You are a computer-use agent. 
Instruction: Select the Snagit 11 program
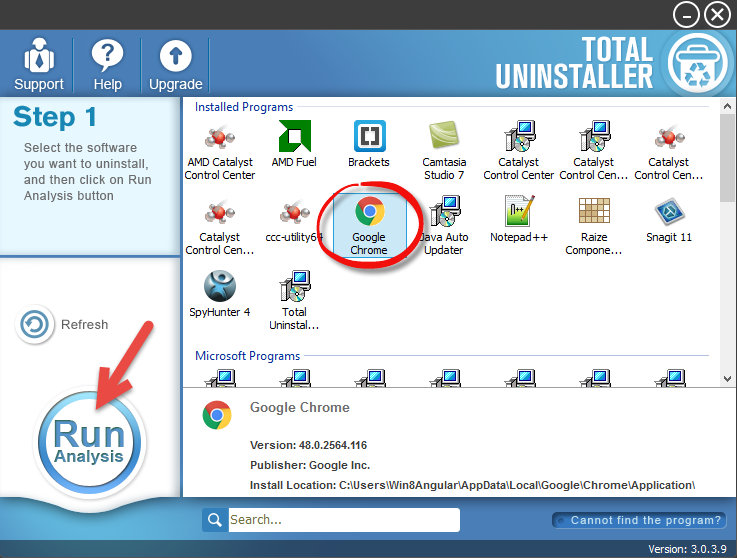(x=669, y=219)
